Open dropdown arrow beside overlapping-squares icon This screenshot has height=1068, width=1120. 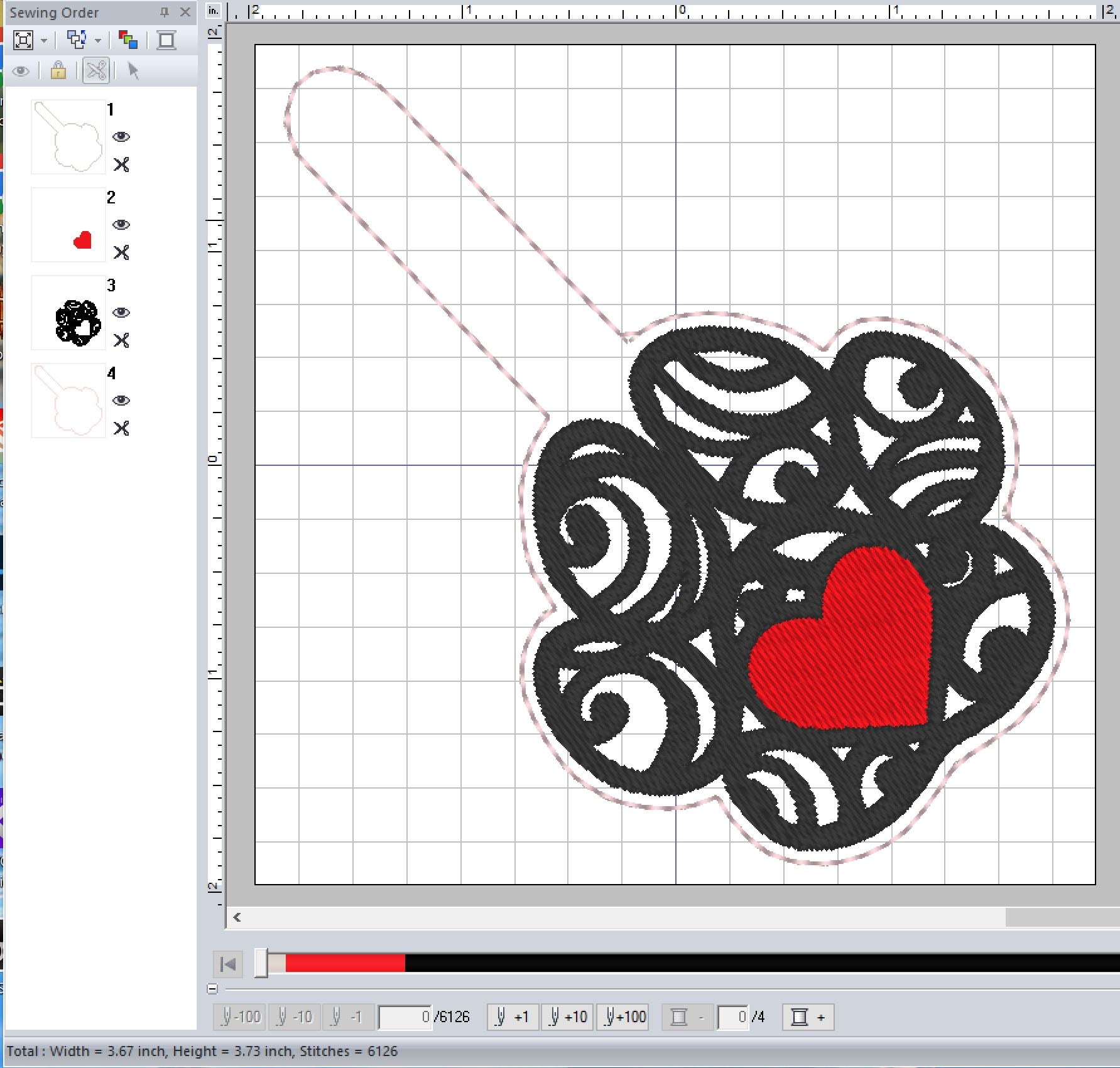98,41
